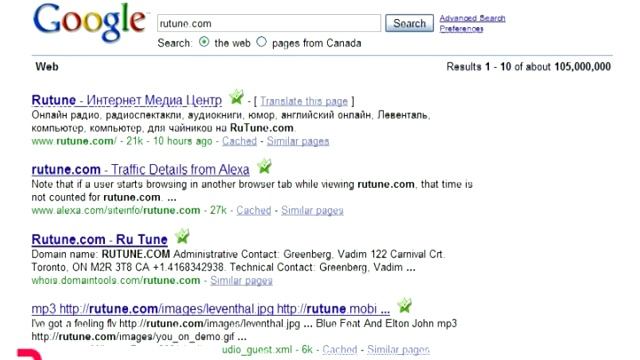Click green URL 'www.rutune.com/'
Viewport: 640px width, 360px height.
point(74,141)
